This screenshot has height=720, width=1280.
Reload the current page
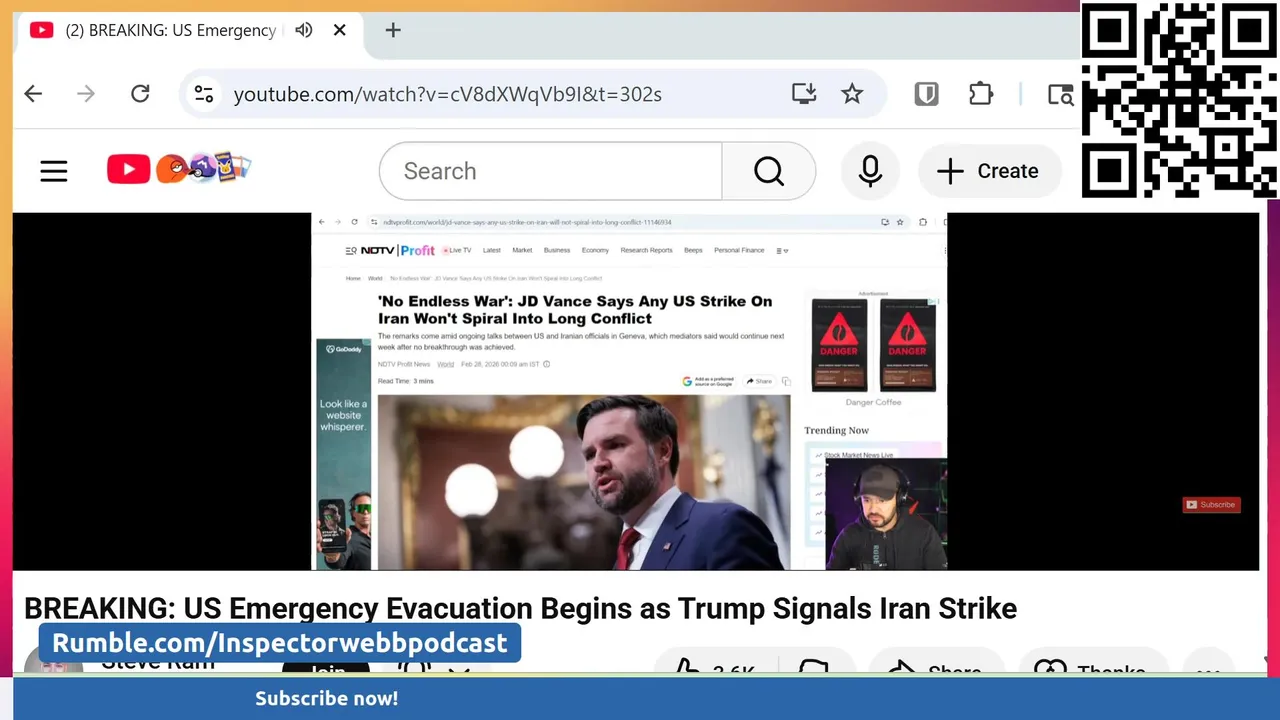pos(140,94)
